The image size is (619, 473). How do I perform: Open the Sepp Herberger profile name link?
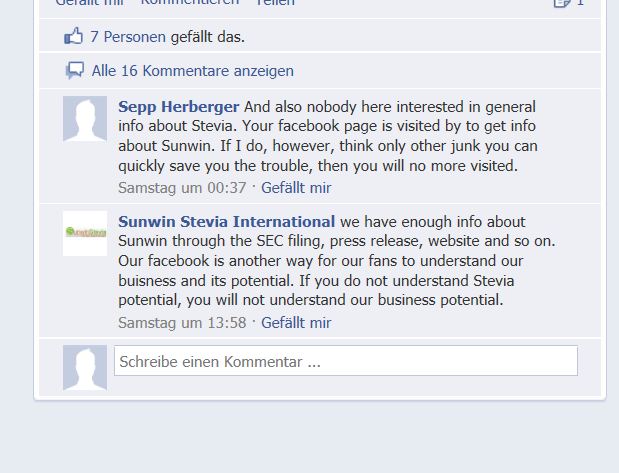point(179,107)
